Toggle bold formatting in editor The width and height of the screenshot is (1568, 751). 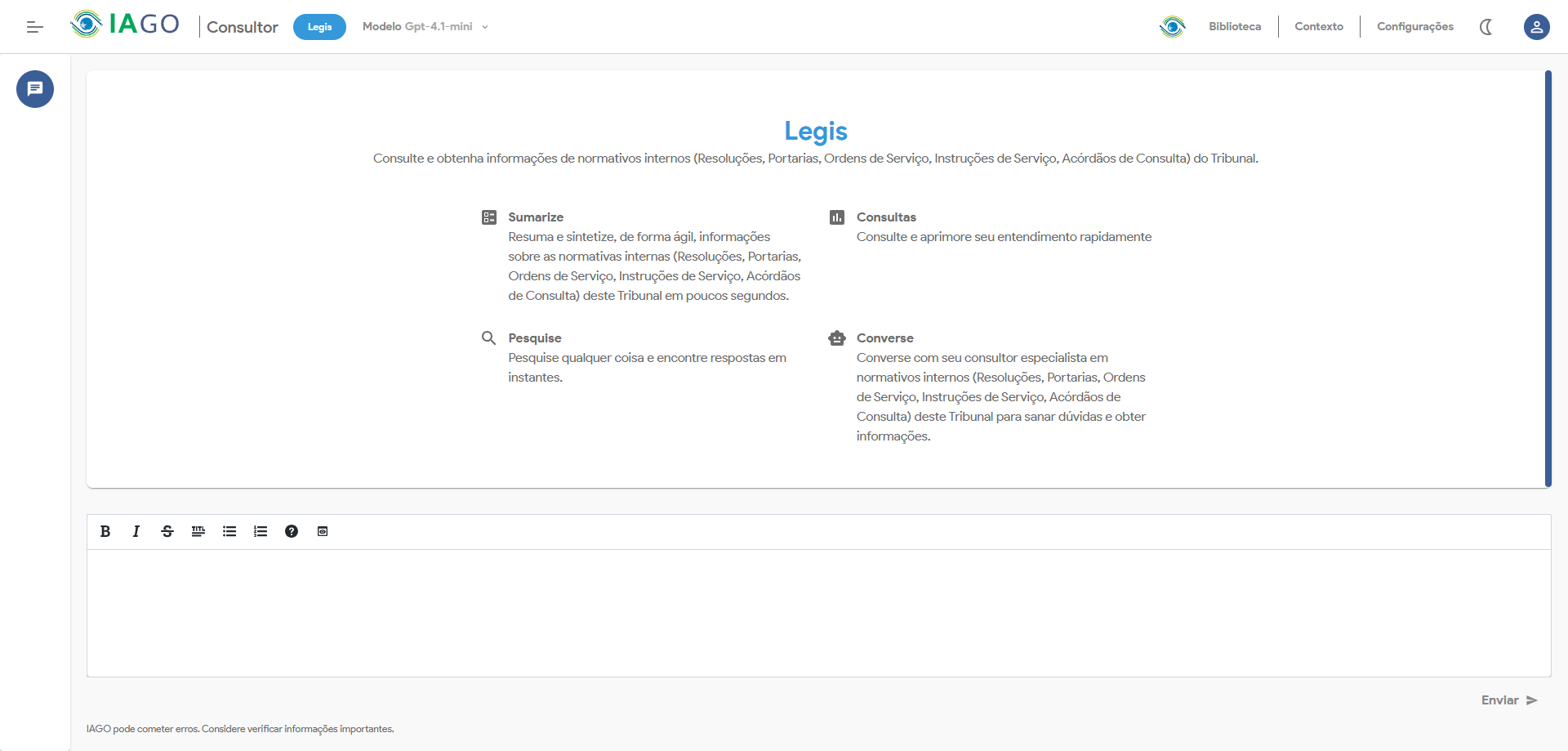105,531
